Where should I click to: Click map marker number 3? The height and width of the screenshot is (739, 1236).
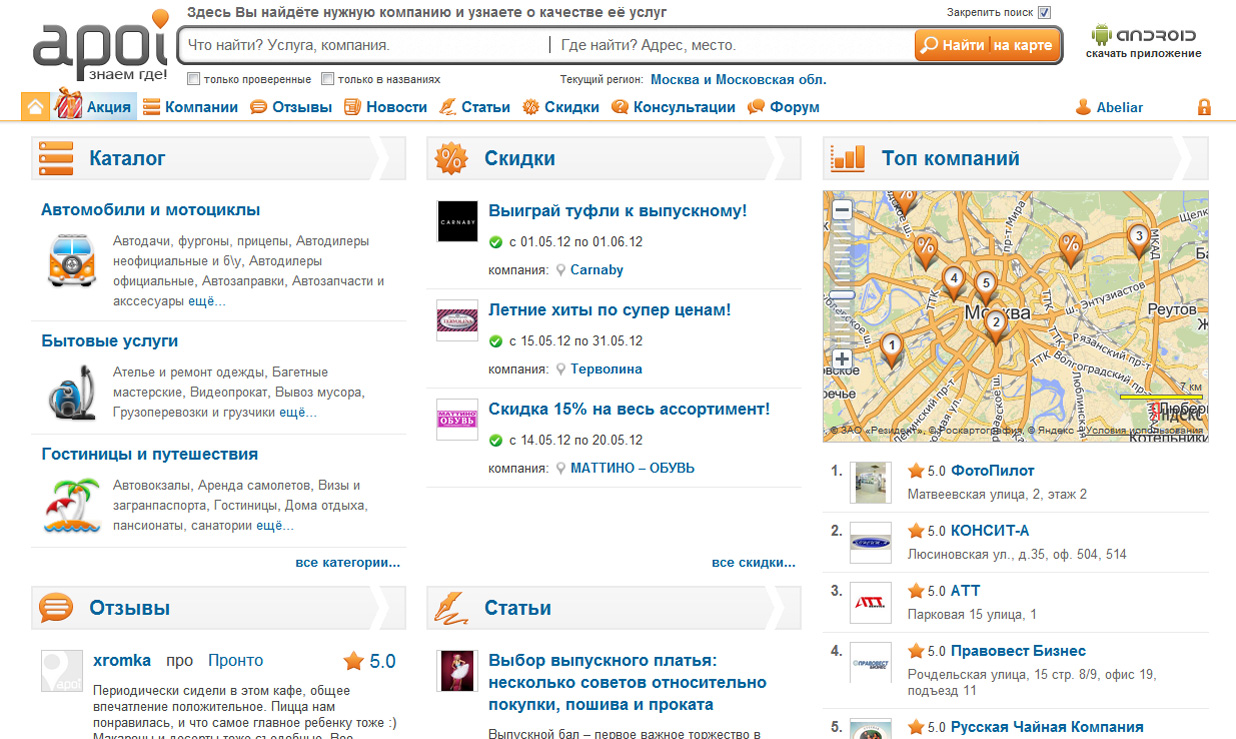(x=1138, y=240)
